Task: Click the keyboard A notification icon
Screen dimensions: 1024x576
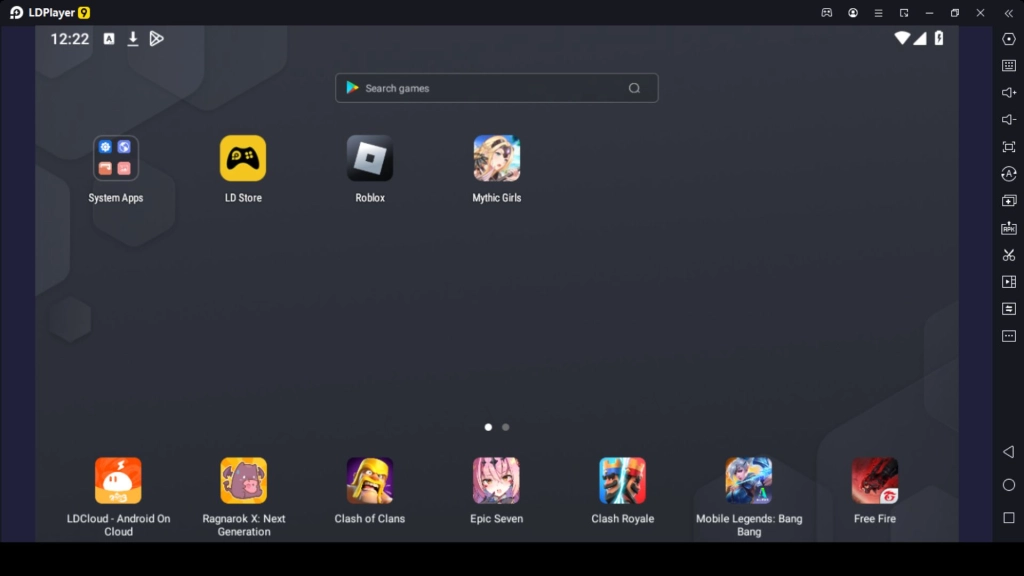Action: [x=109, y=39]
